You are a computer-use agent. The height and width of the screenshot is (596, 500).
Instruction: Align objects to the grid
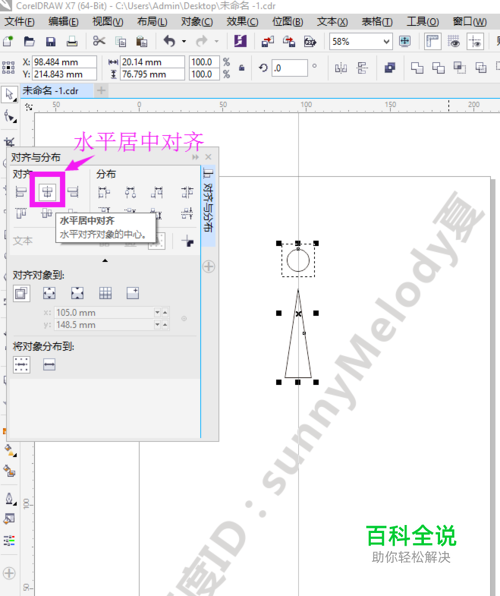pos(105,293)
